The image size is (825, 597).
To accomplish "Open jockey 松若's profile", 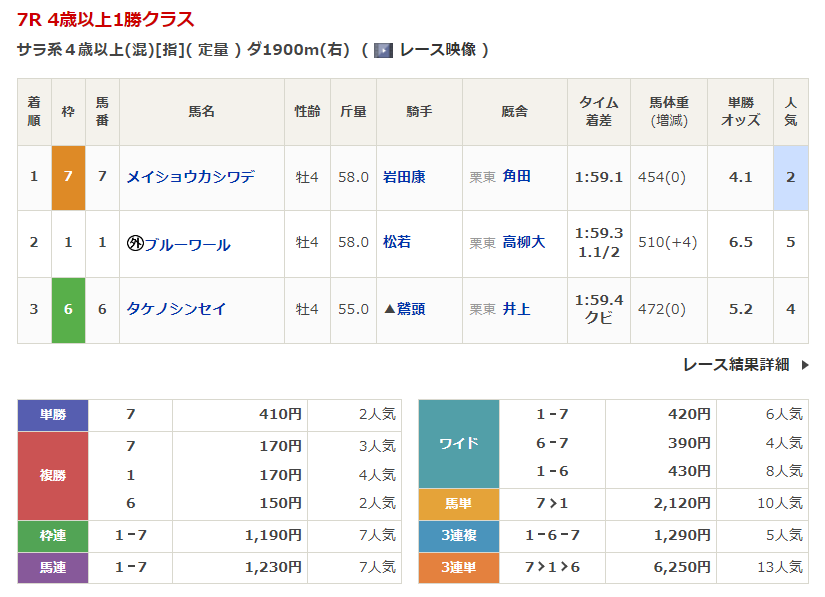I will coord(397,242).
